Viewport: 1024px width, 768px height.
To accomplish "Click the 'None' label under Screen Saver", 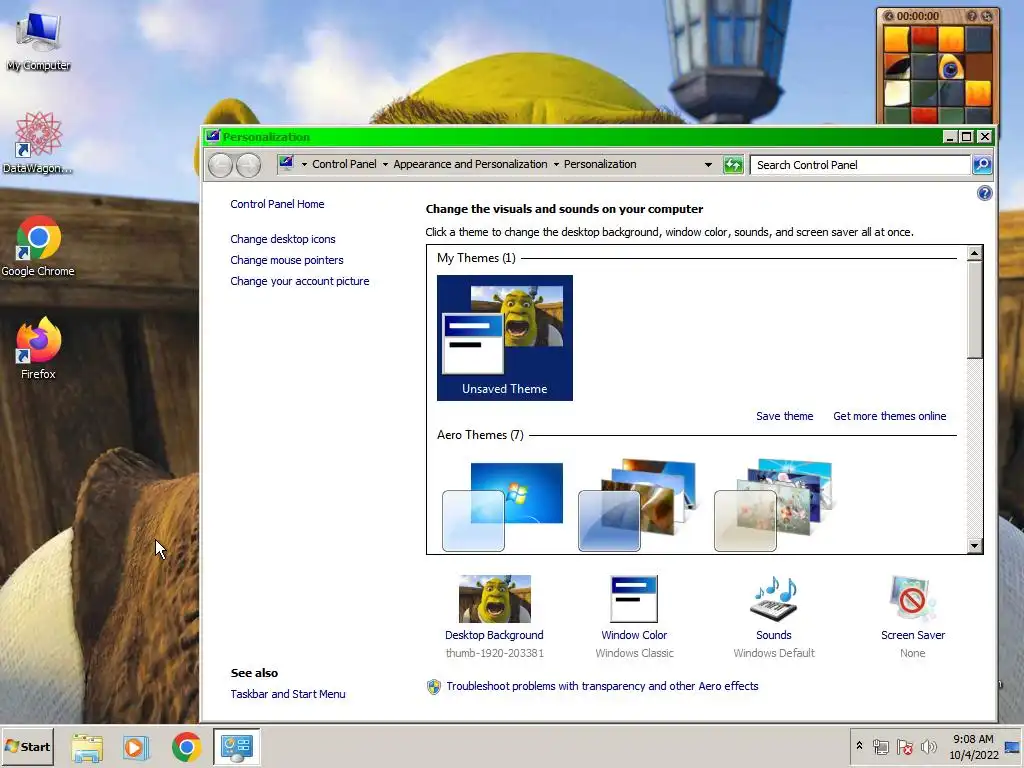I will [912, 653].
